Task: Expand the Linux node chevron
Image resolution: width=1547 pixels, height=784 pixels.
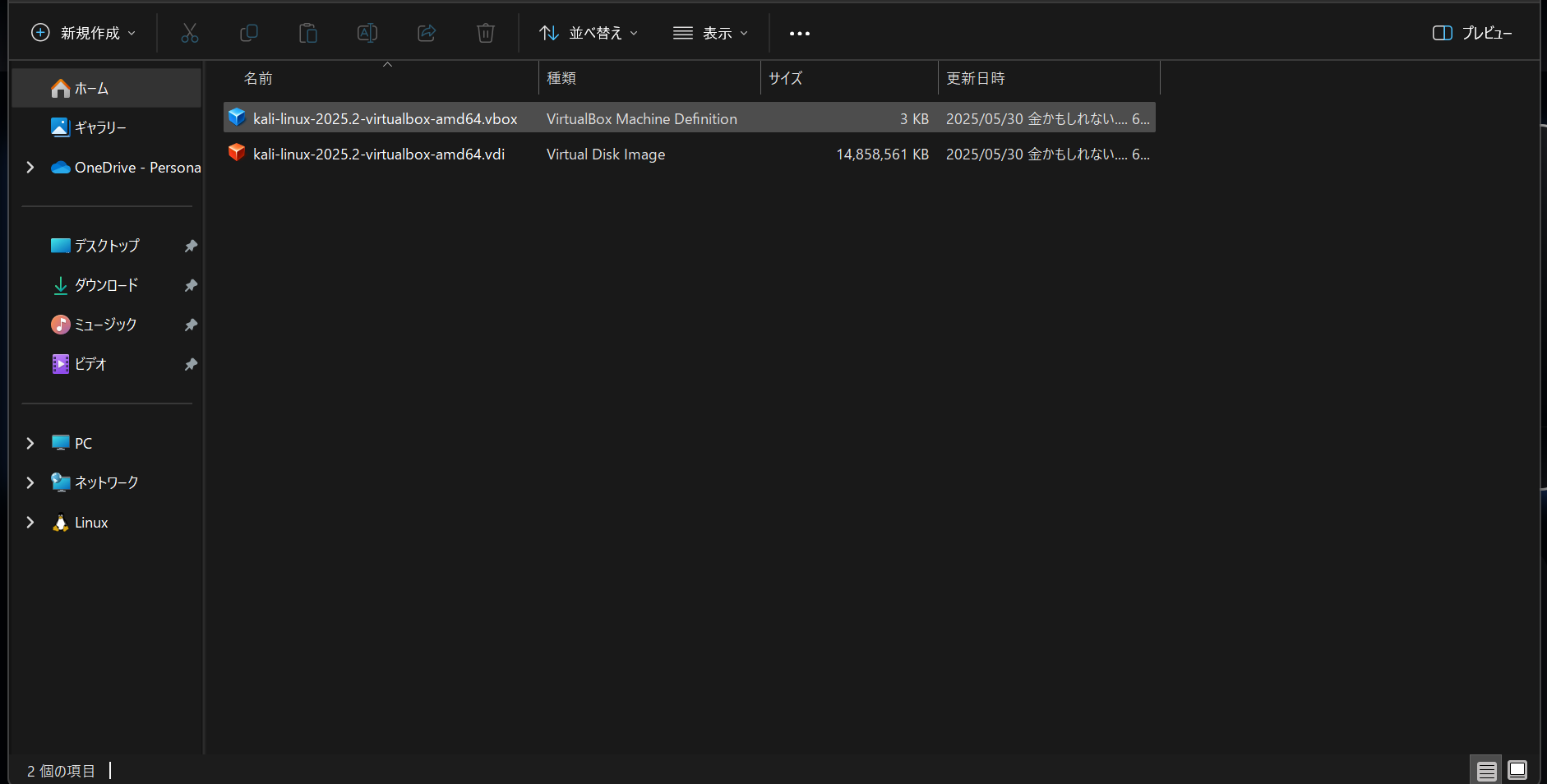Action: pos(30,522)
